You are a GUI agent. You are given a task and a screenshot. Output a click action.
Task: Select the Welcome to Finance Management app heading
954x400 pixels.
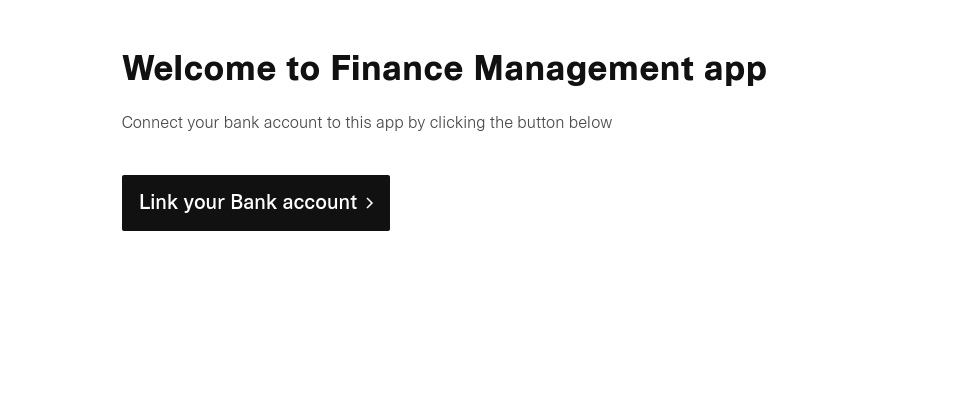444,69
